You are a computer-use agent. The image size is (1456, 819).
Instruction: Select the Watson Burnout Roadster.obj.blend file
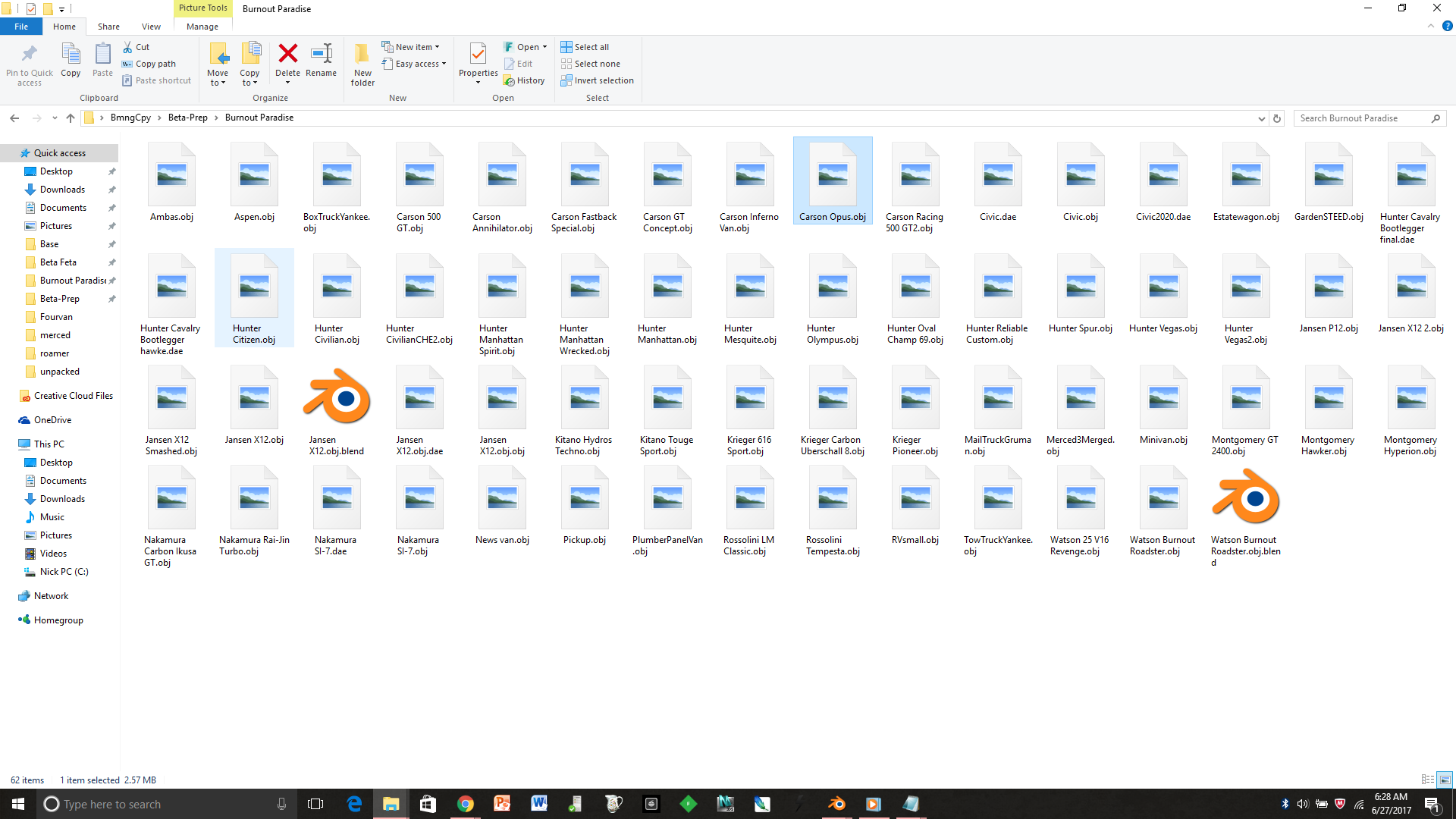tap(1246, 517)
